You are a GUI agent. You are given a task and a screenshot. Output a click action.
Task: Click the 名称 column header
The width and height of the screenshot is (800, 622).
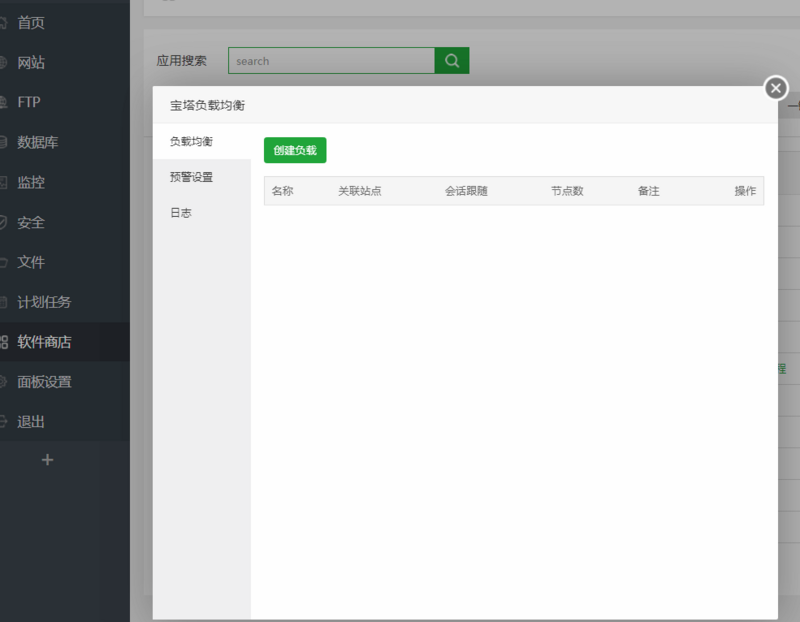pyautogui.click(x=282, y=191)
